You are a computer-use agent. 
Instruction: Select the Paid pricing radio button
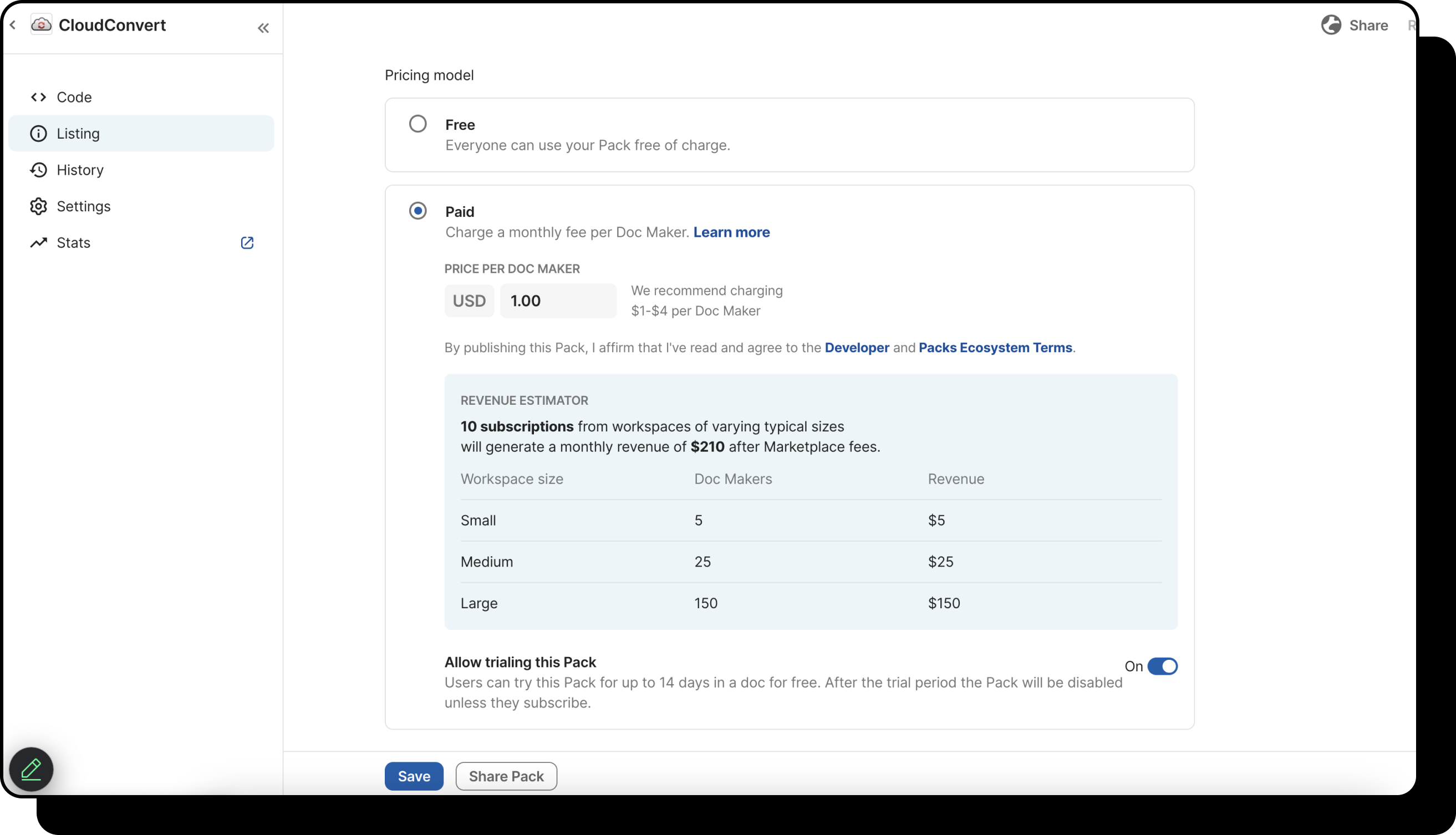pyautogui.click(x=418, y=211)
